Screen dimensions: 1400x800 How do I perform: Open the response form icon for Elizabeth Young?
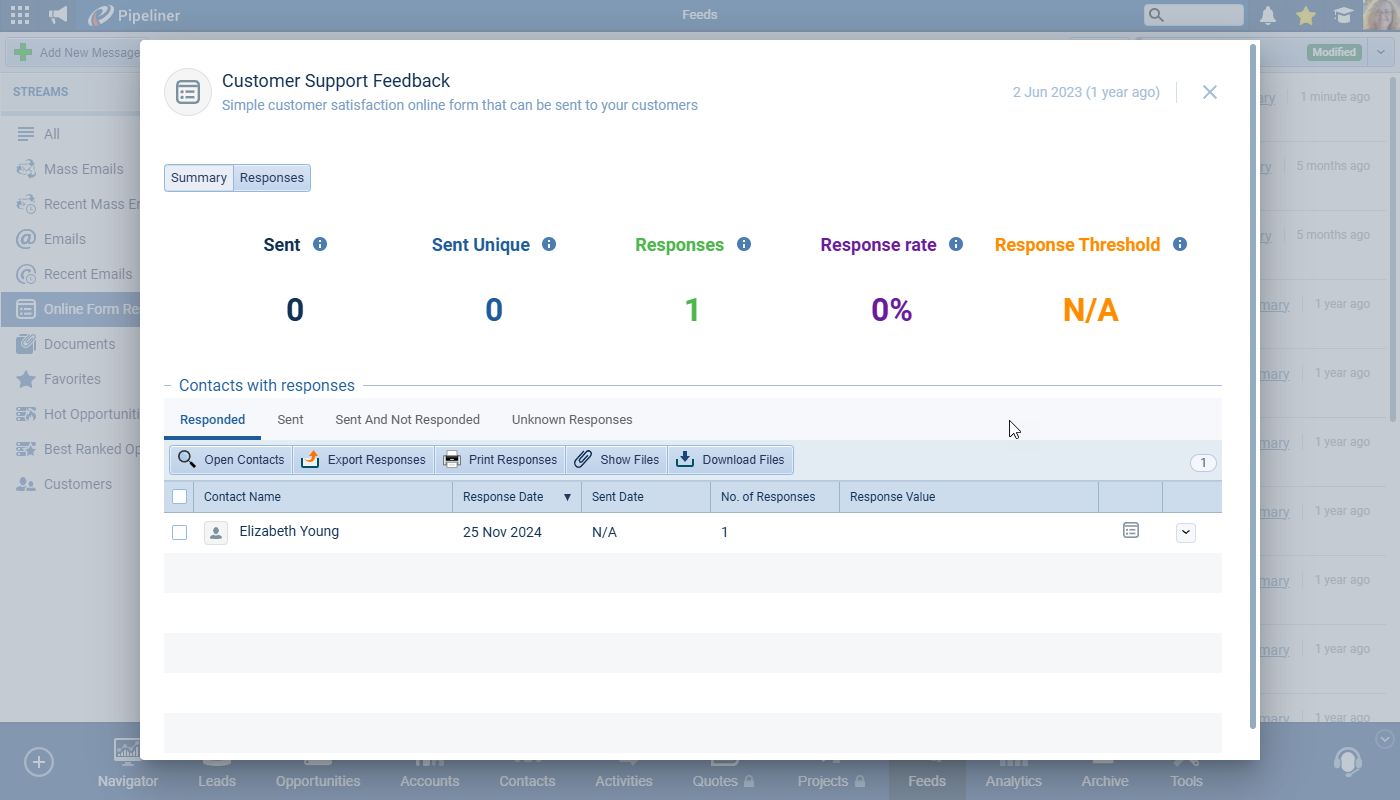1131,531
